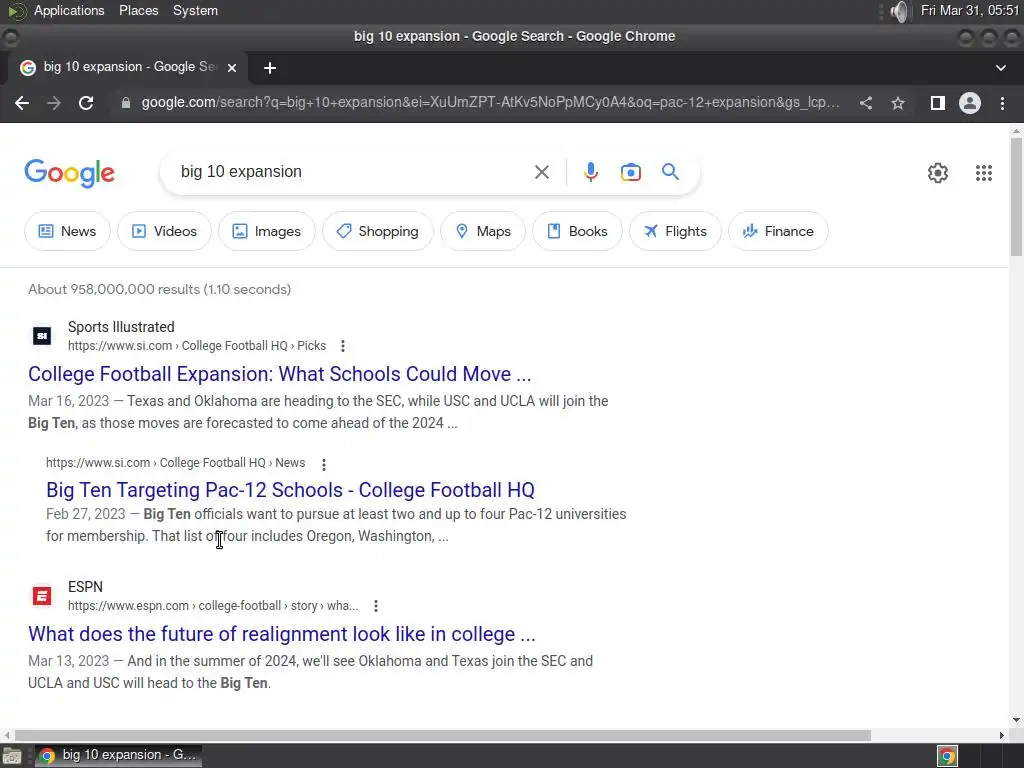1024x768 pixels.
Task: Clear the search box text
Action: pos(542,172)
